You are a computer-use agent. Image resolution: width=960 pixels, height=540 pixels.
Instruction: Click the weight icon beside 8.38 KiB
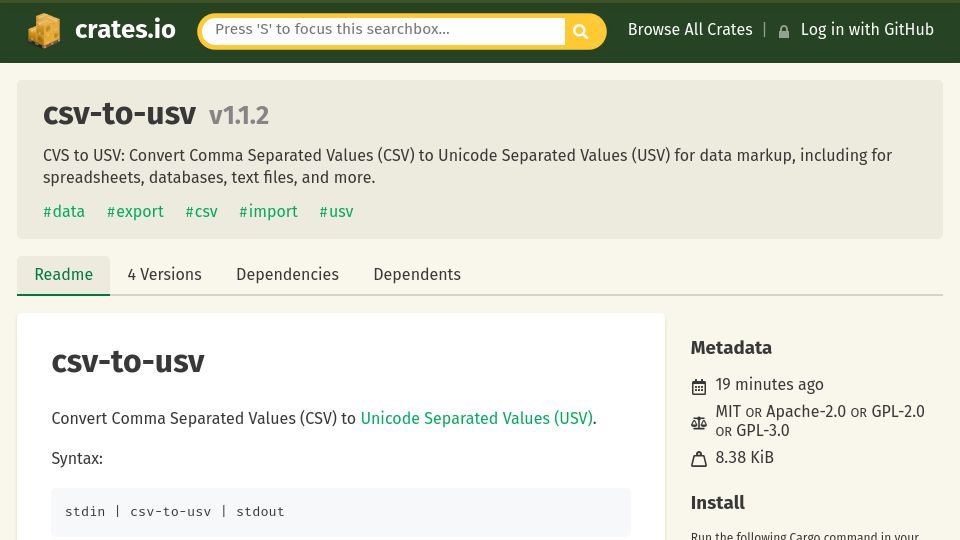[699, 459]
